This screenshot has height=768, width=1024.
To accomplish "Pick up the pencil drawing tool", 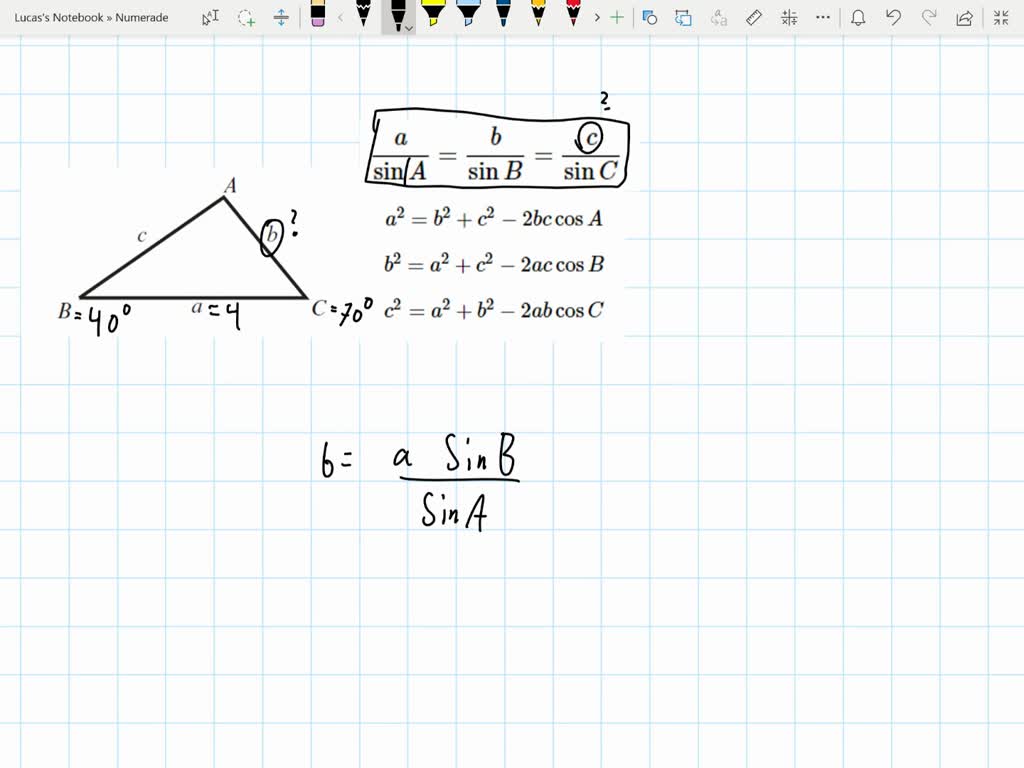I will coord(365,15).
